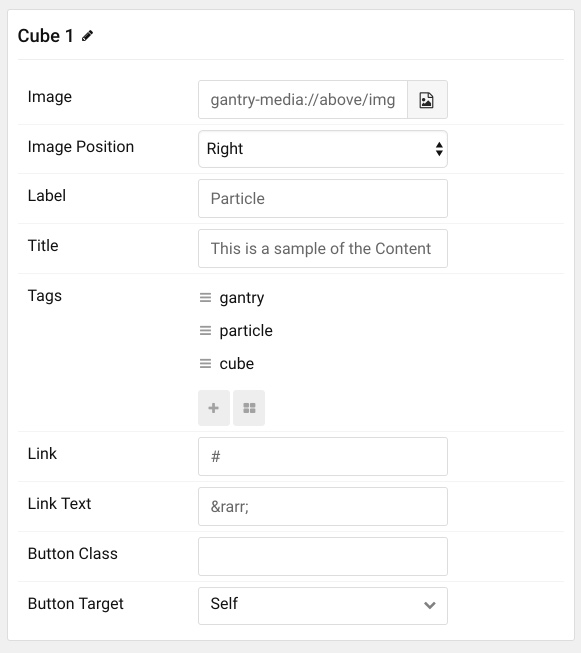Click the handle icon beside cube tag
This screenshot has width=581, height=653.
205,364
